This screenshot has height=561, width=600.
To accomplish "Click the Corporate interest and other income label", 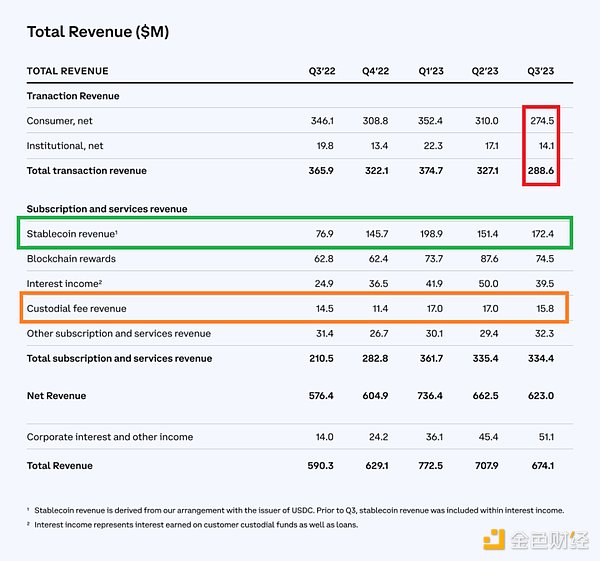I will [110, 437].
